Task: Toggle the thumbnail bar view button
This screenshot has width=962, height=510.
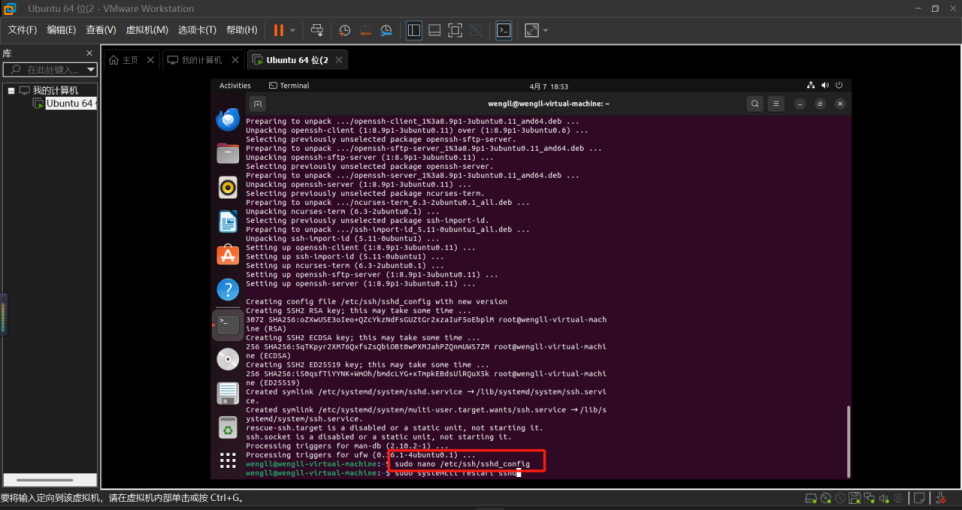Action: (434, 30)
